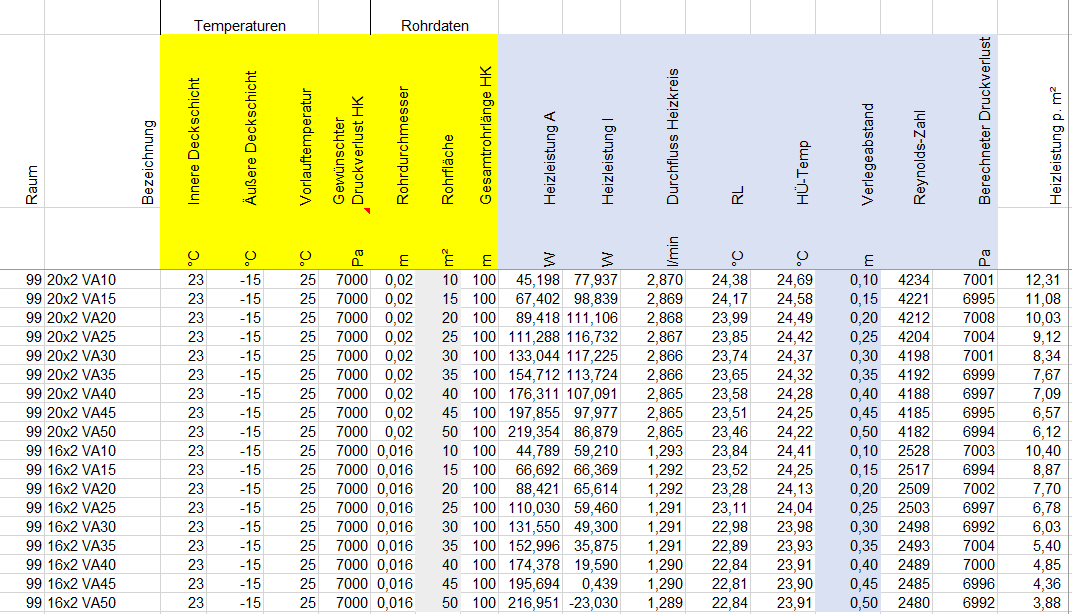Select the 'Berechneter Druckverlust' header cell
Screen dimensions: 1072x614
click(984, 121)
